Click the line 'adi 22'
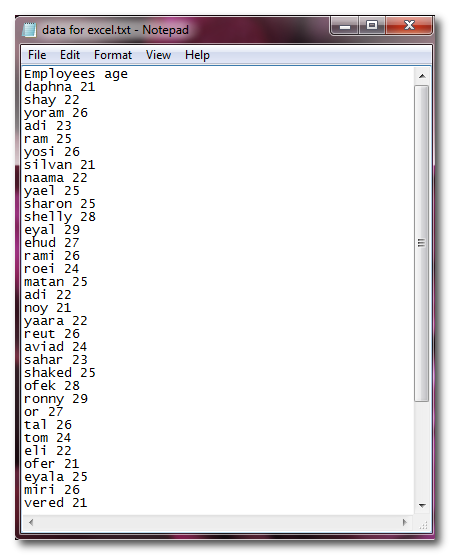The height and width of the screenshot is (555, 450). [47, 295]
